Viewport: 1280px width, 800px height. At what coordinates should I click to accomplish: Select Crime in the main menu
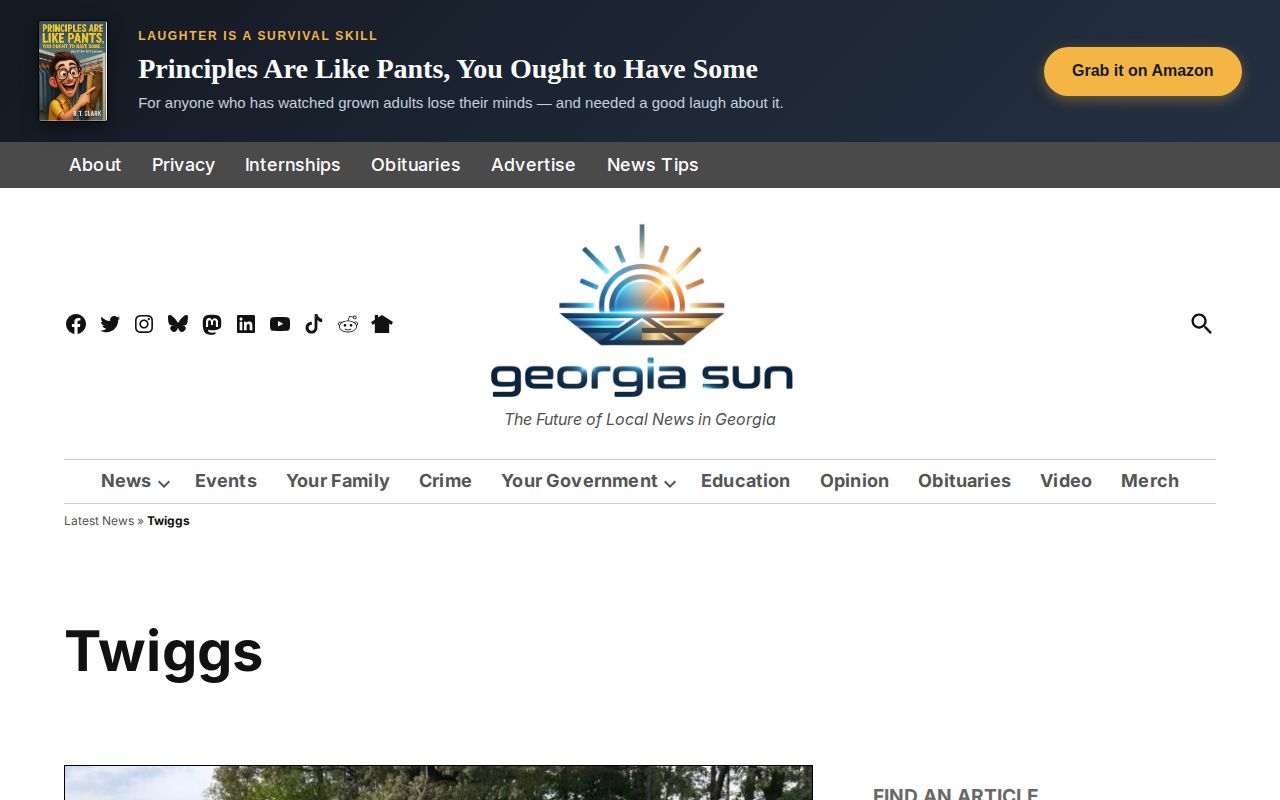(x=445, y=481)
